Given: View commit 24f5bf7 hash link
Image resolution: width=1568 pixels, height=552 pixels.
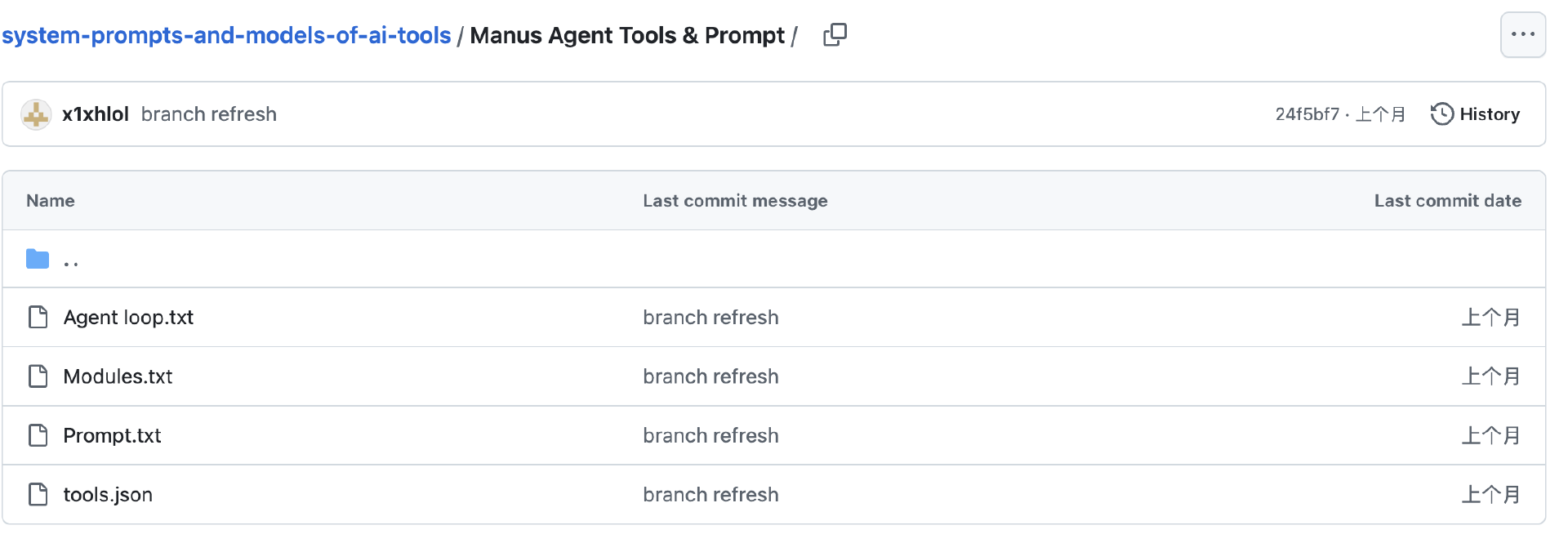Looking at the screenshot, I should click(1307, 114).
